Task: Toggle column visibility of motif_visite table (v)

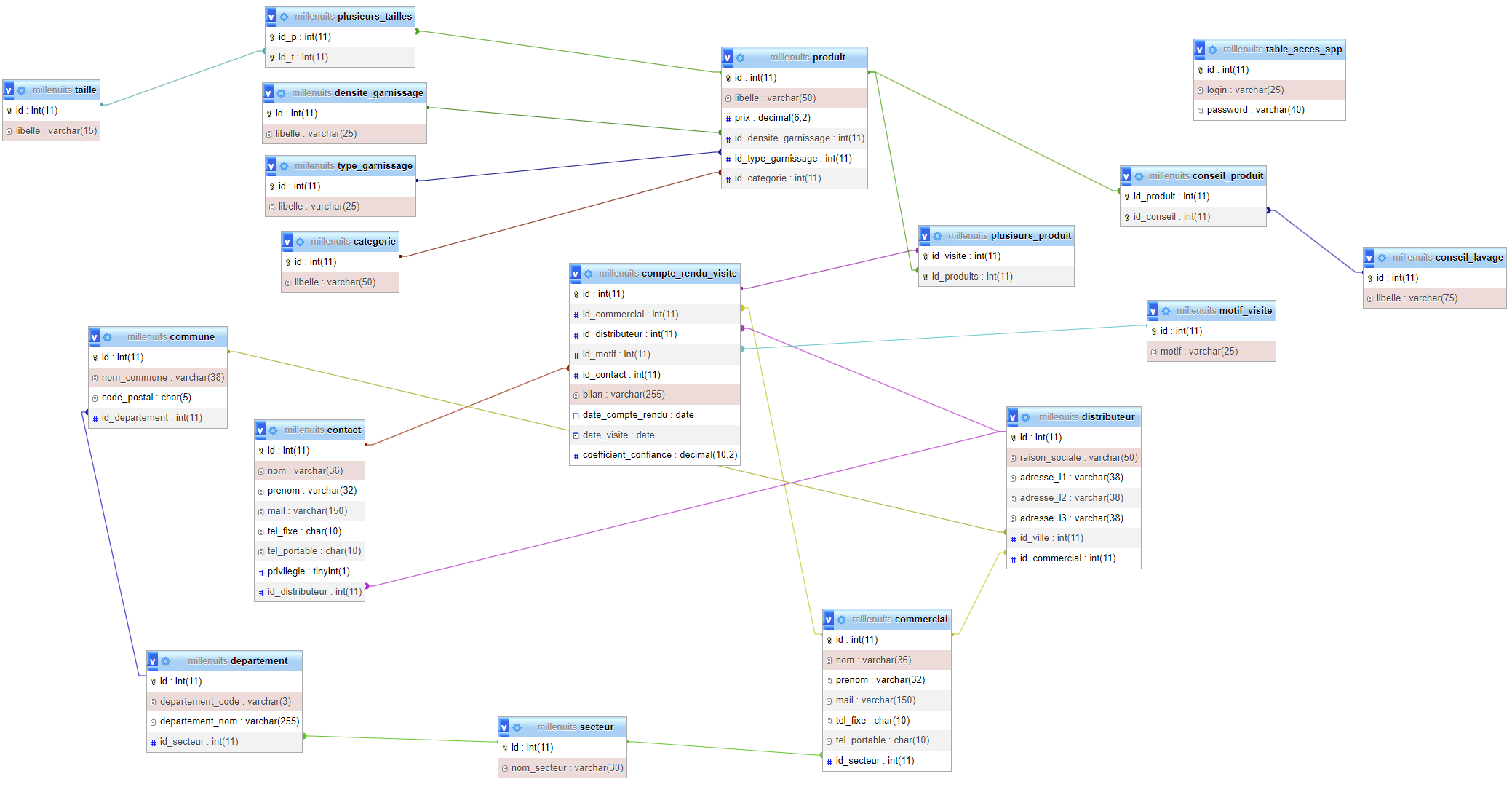Action: click(1153, 311)
